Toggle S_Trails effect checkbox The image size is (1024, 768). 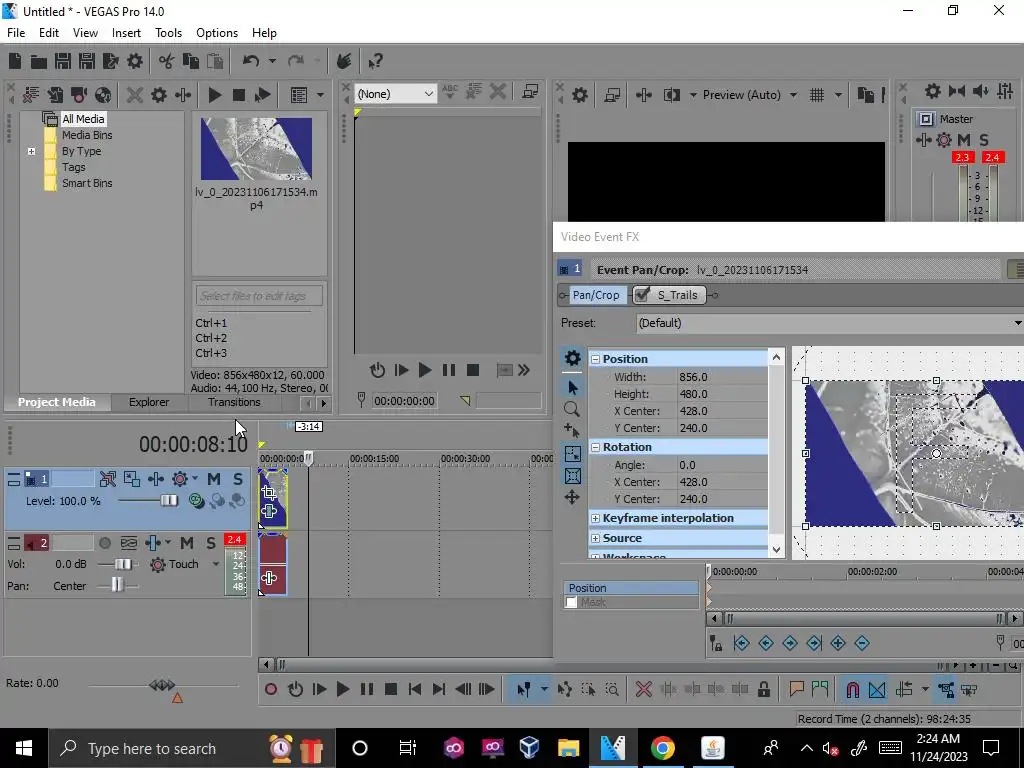pyautogui.click(x=643, y=295)
